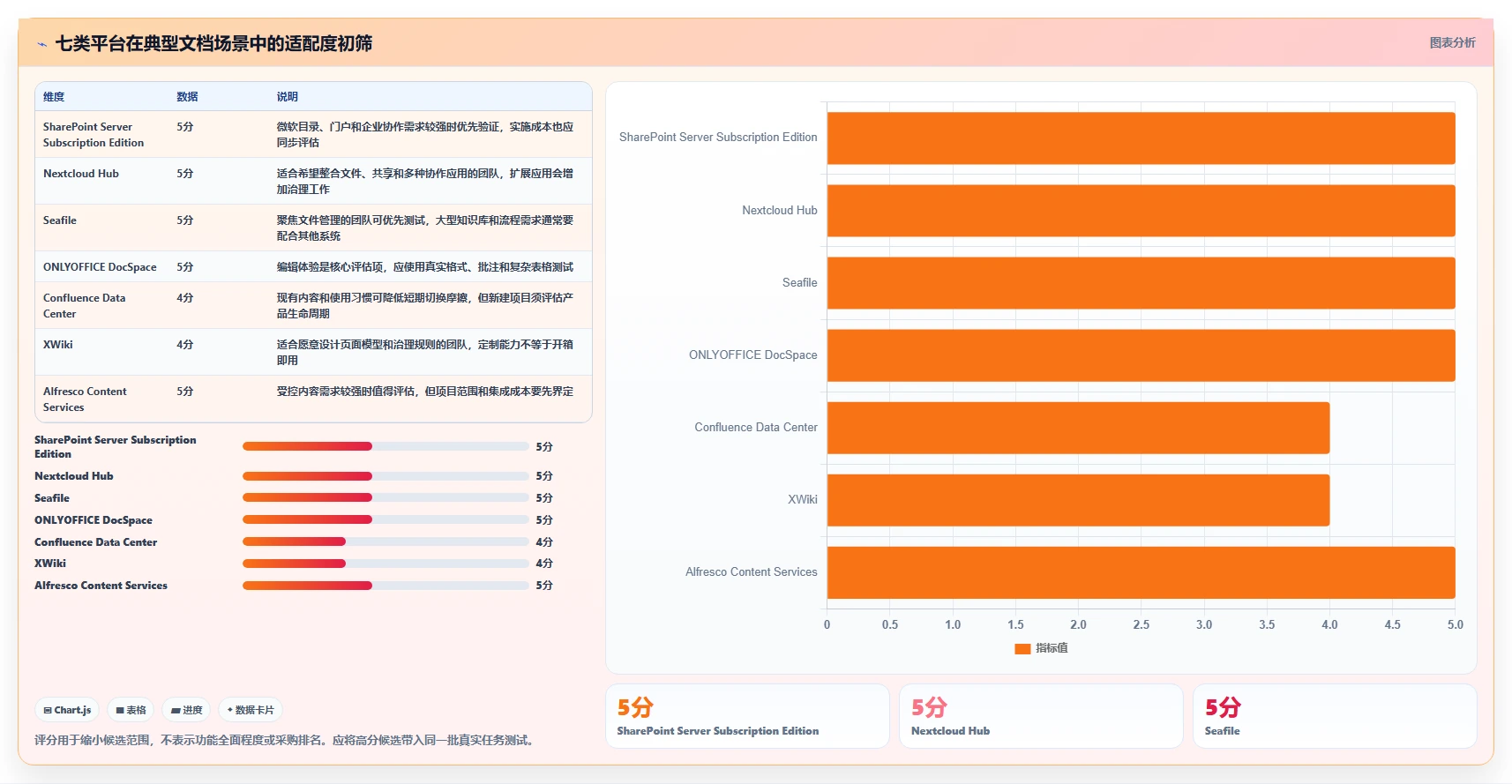This screenshot has height=784, width=1512.
Task: Open the SharePoint Server Subscription Edition score card
Action: pyautogui.click(x=747, y=716)
